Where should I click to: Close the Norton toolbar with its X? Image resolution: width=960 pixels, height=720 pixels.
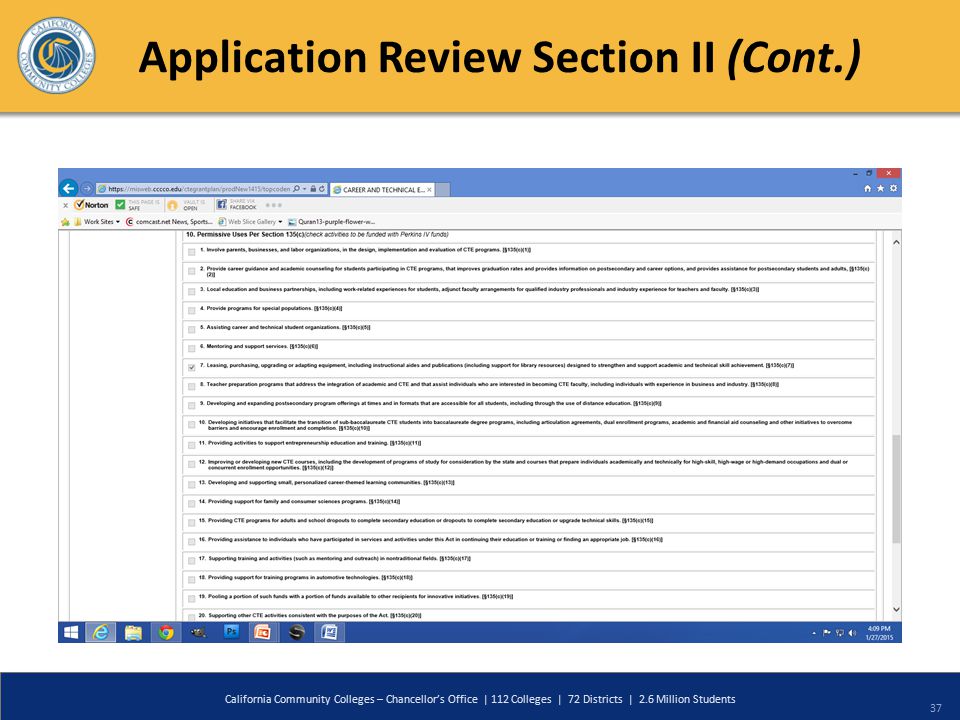pos(66,206)
